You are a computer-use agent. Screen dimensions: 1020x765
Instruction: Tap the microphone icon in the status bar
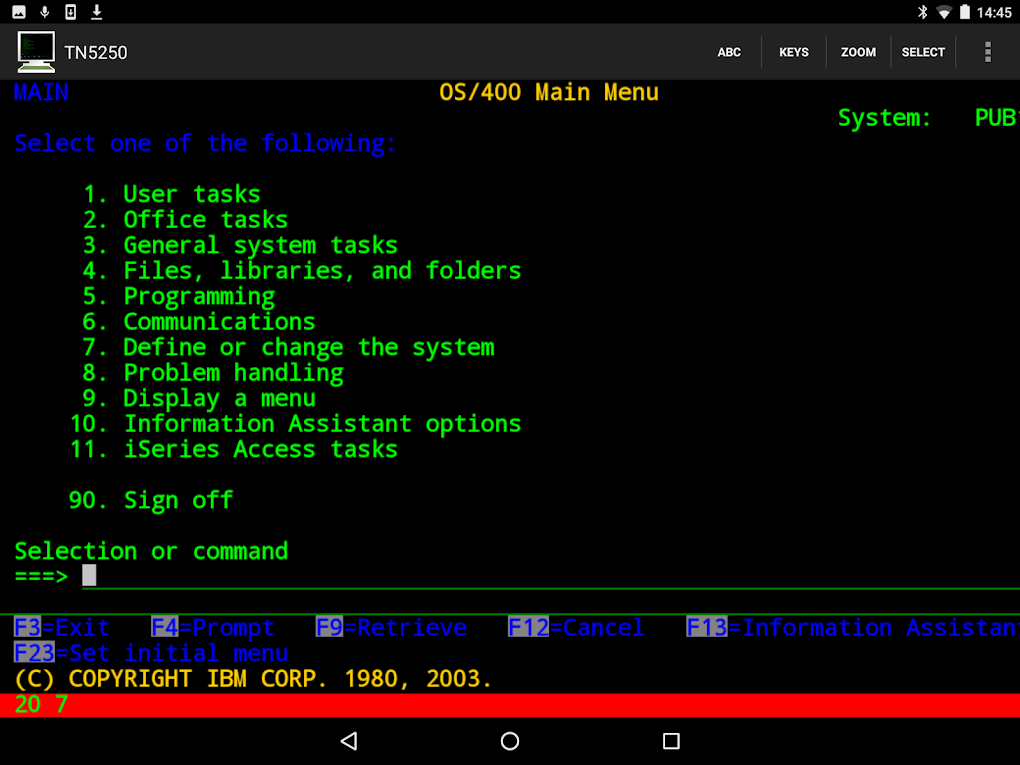[x=44, y=12]
